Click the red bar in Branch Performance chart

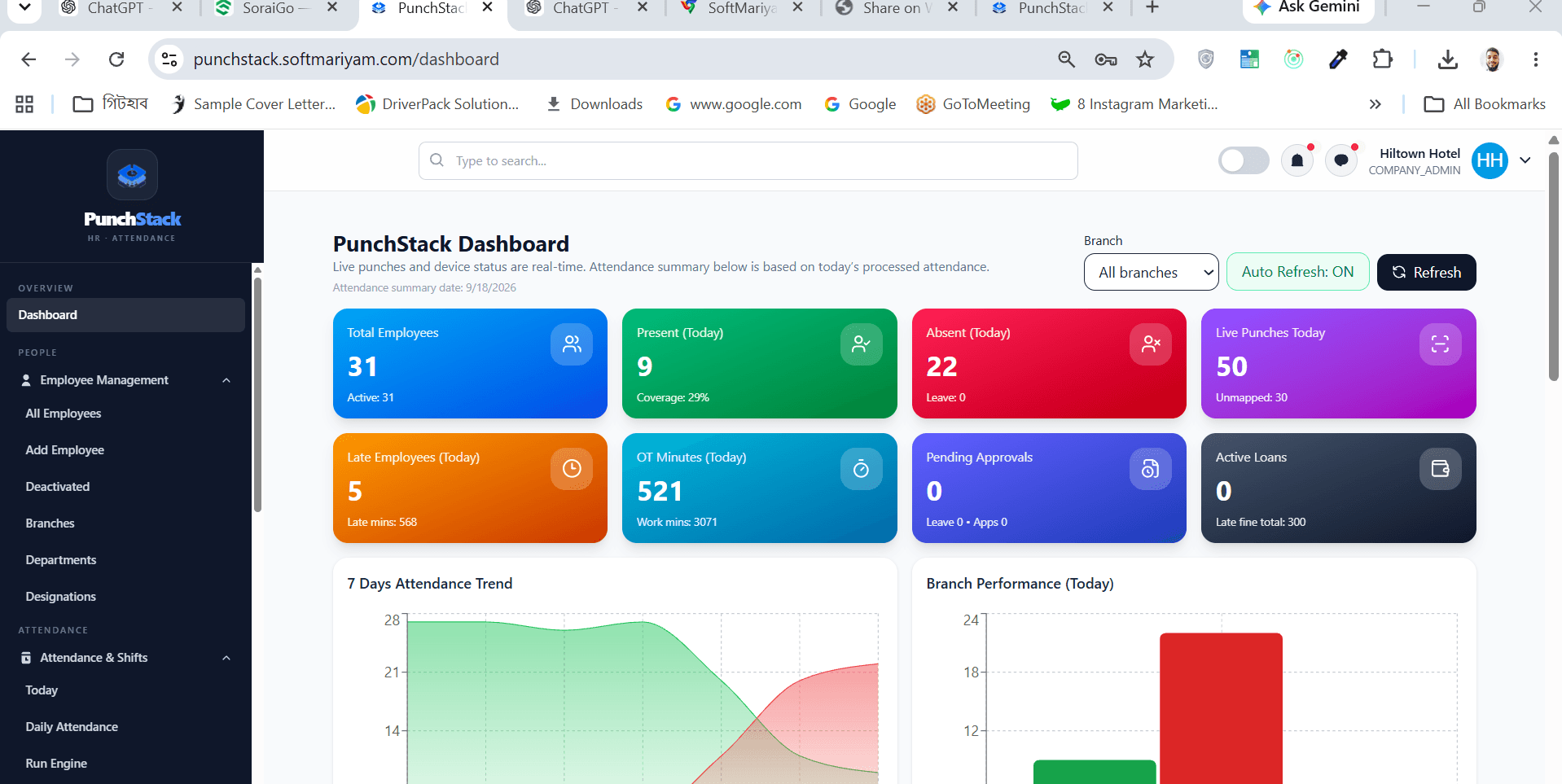pos(1221,708)
